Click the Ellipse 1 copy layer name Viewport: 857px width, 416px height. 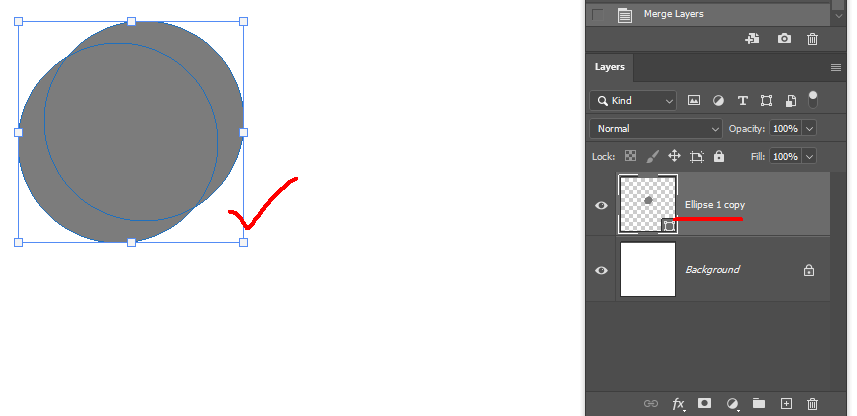(x=715, y=205)
